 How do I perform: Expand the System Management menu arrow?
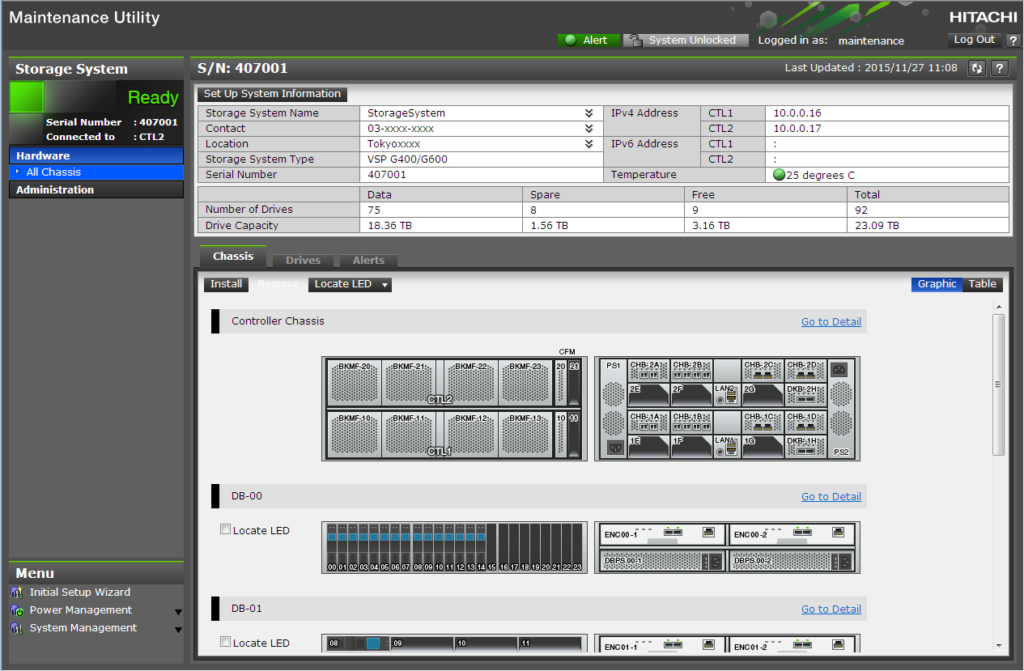[178, 629]
